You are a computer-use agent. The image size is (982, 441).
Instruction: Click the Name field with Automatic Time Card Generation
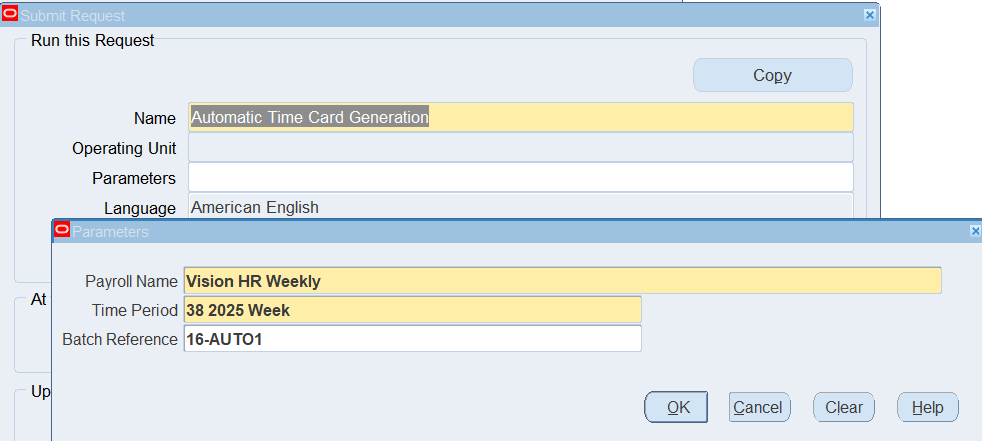(520, 117)
